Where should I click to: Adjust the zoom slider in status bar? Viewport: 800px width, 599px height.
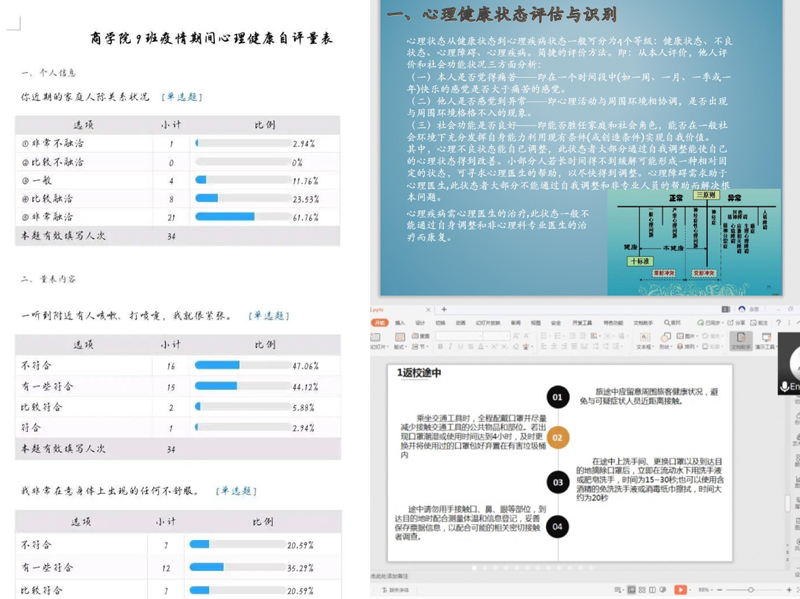pyautogui.click(x=750, y=590)
